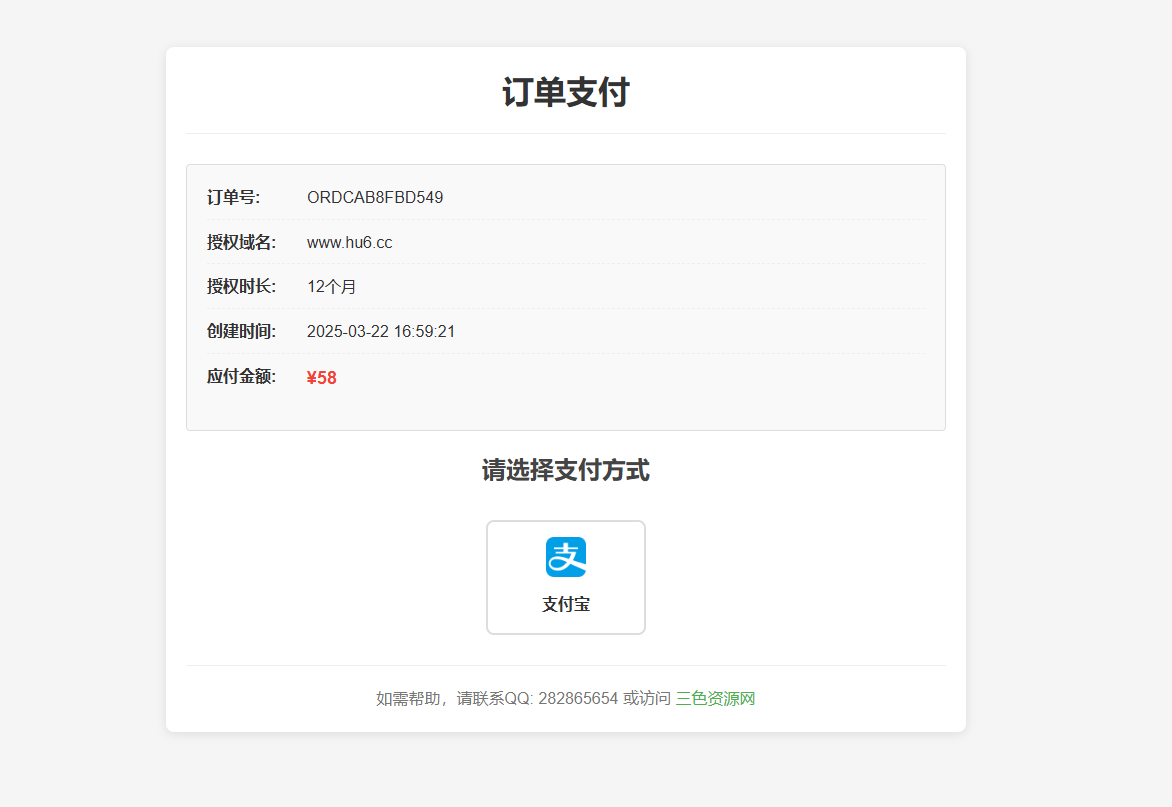The image size is (1172, 807).
Task: Click the 如需帮助 help text
Action: pyautogui.click(x=408, y=698)
